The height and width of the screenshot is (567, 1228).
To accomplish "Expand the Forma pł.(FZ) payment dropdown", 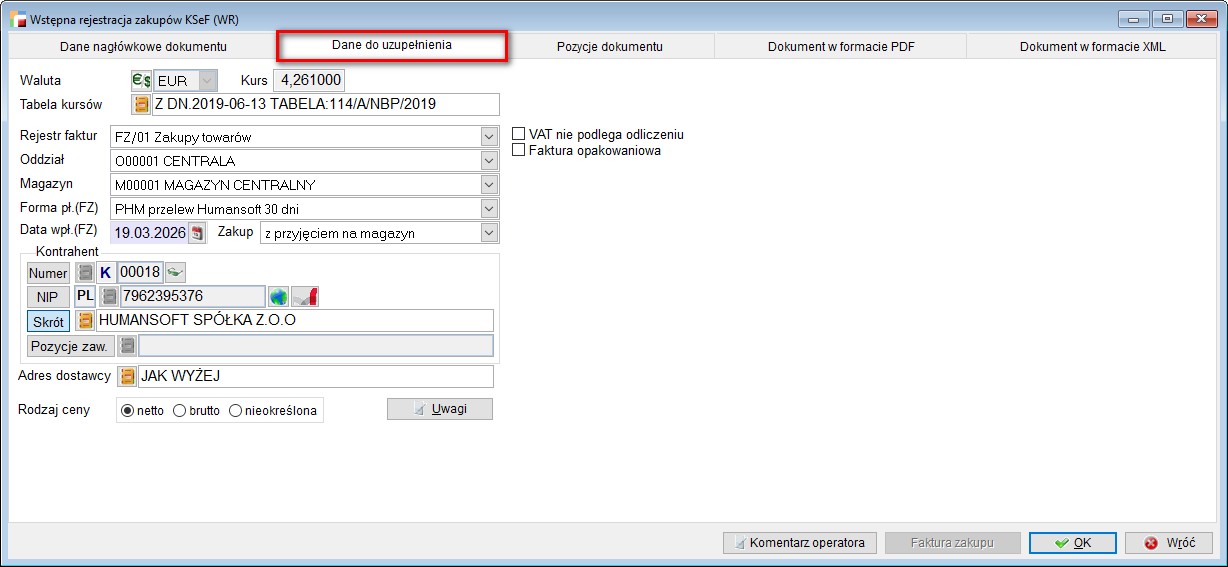I will tap(489, 209).
